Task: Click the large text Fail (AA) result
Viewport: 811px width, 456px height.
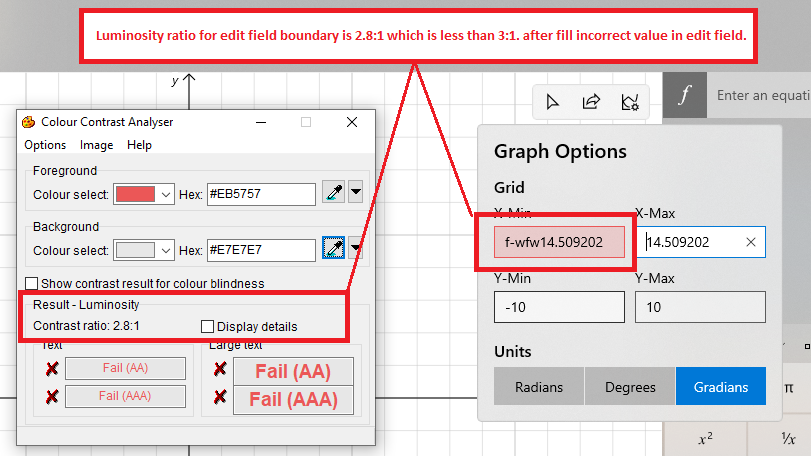Action: pos(293,371)
